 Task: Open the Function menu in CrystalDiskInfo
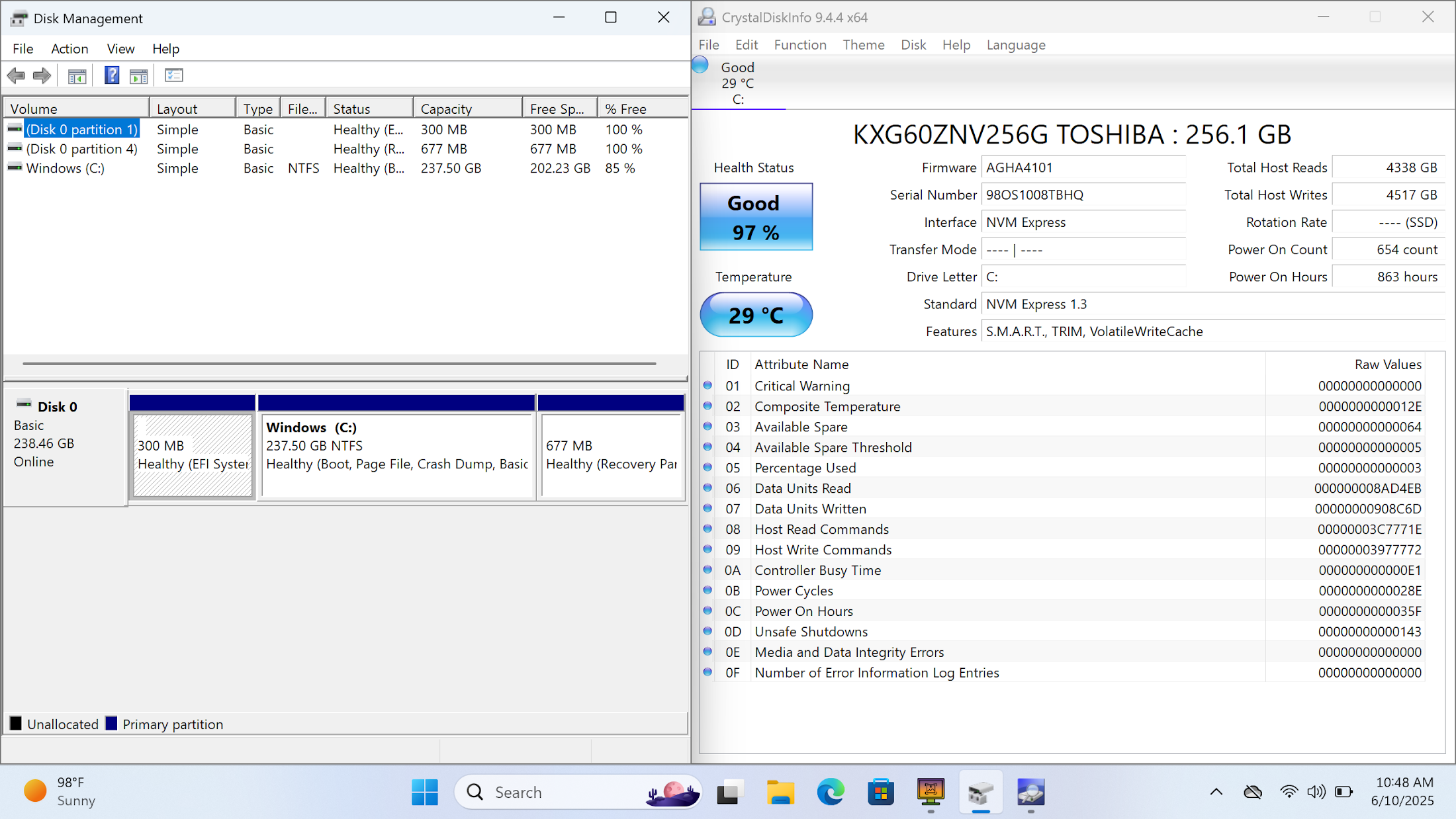(800, 44)
